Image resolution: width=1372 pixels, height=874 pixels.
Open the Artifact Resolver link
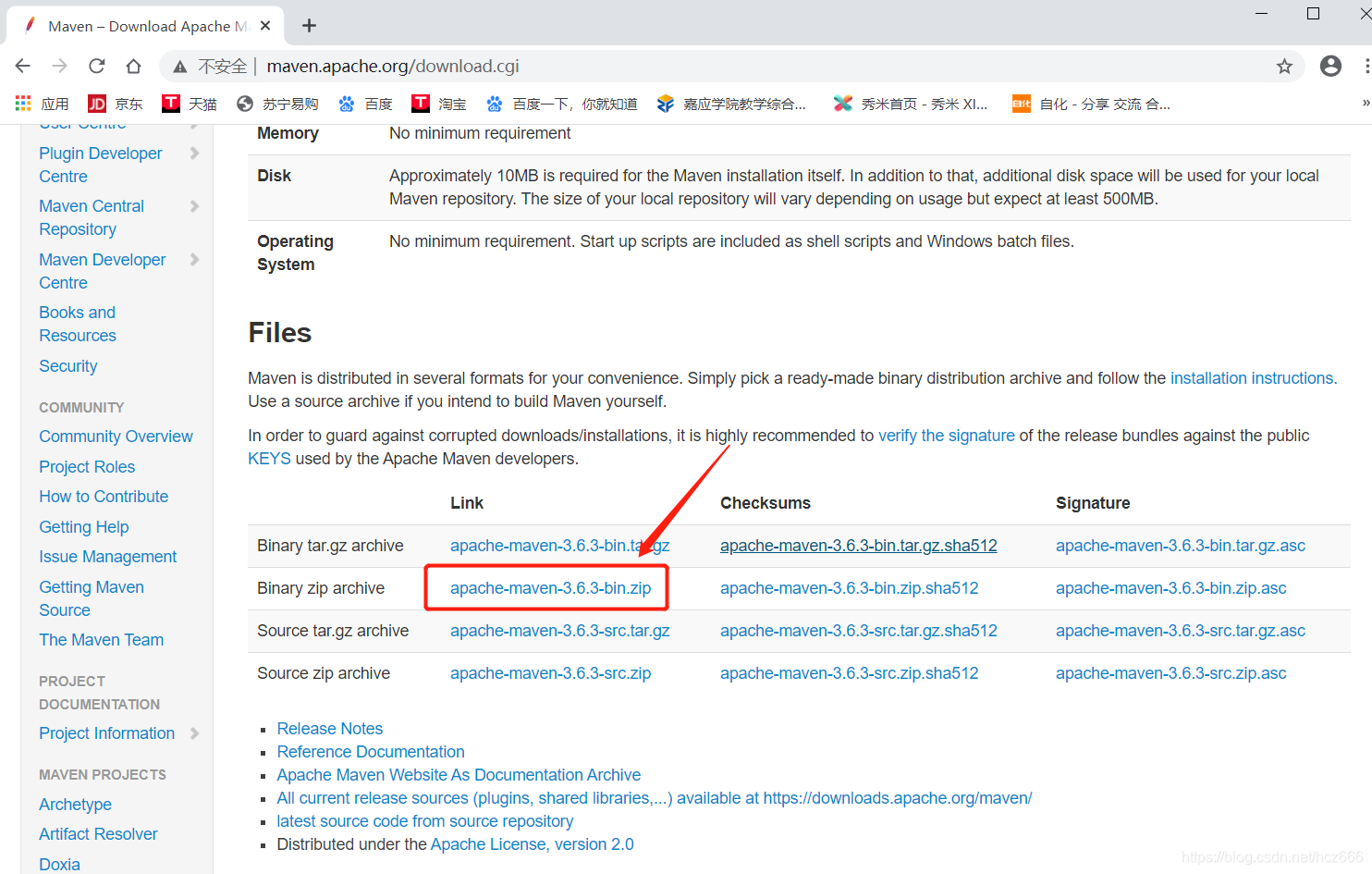[98, 834]
